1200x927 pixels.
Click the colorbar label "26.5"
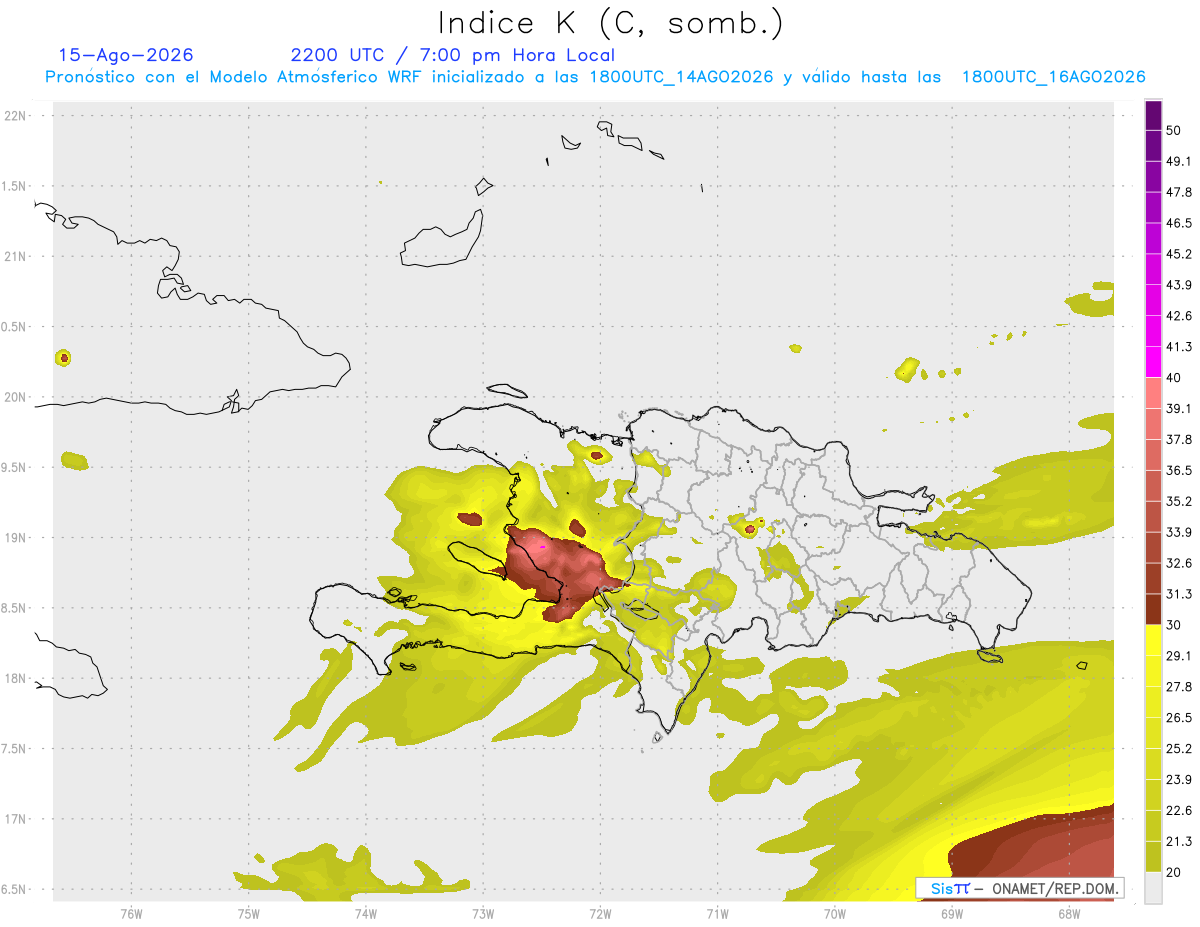pos(1179,718)
